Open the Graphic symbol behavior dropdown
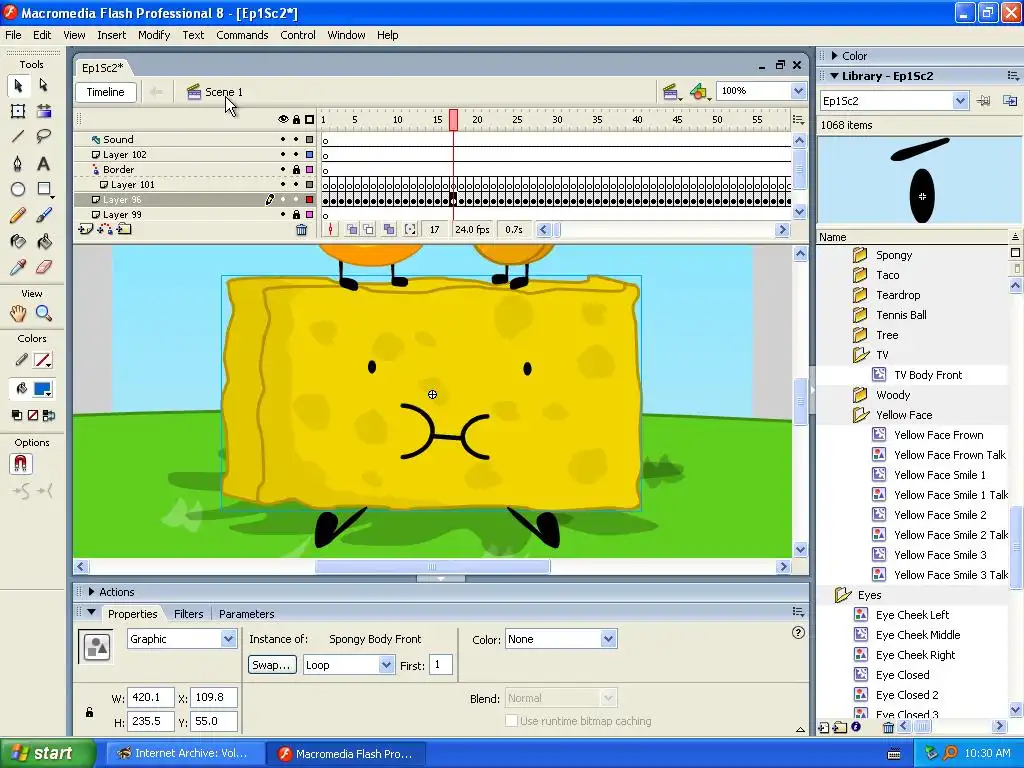 click(228, 639)
